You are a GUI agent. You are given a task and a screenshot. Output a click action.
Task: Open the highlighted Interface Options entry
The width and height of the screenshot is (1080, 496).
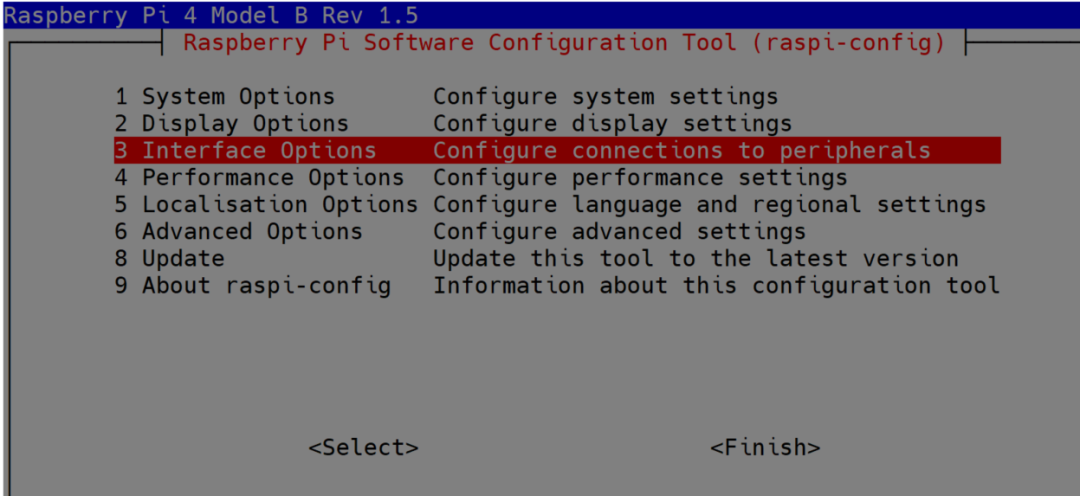pos(245,151)
